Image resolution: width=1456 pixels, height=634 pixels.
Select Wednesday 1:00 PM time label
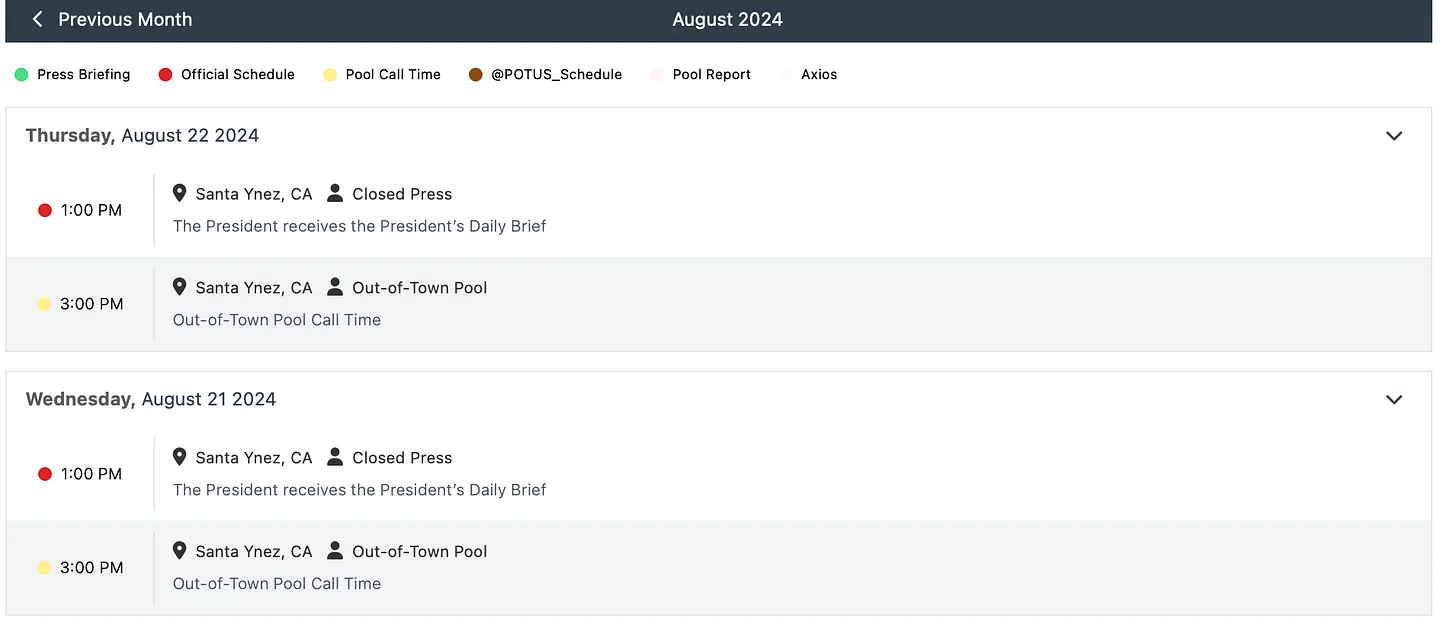91,474
